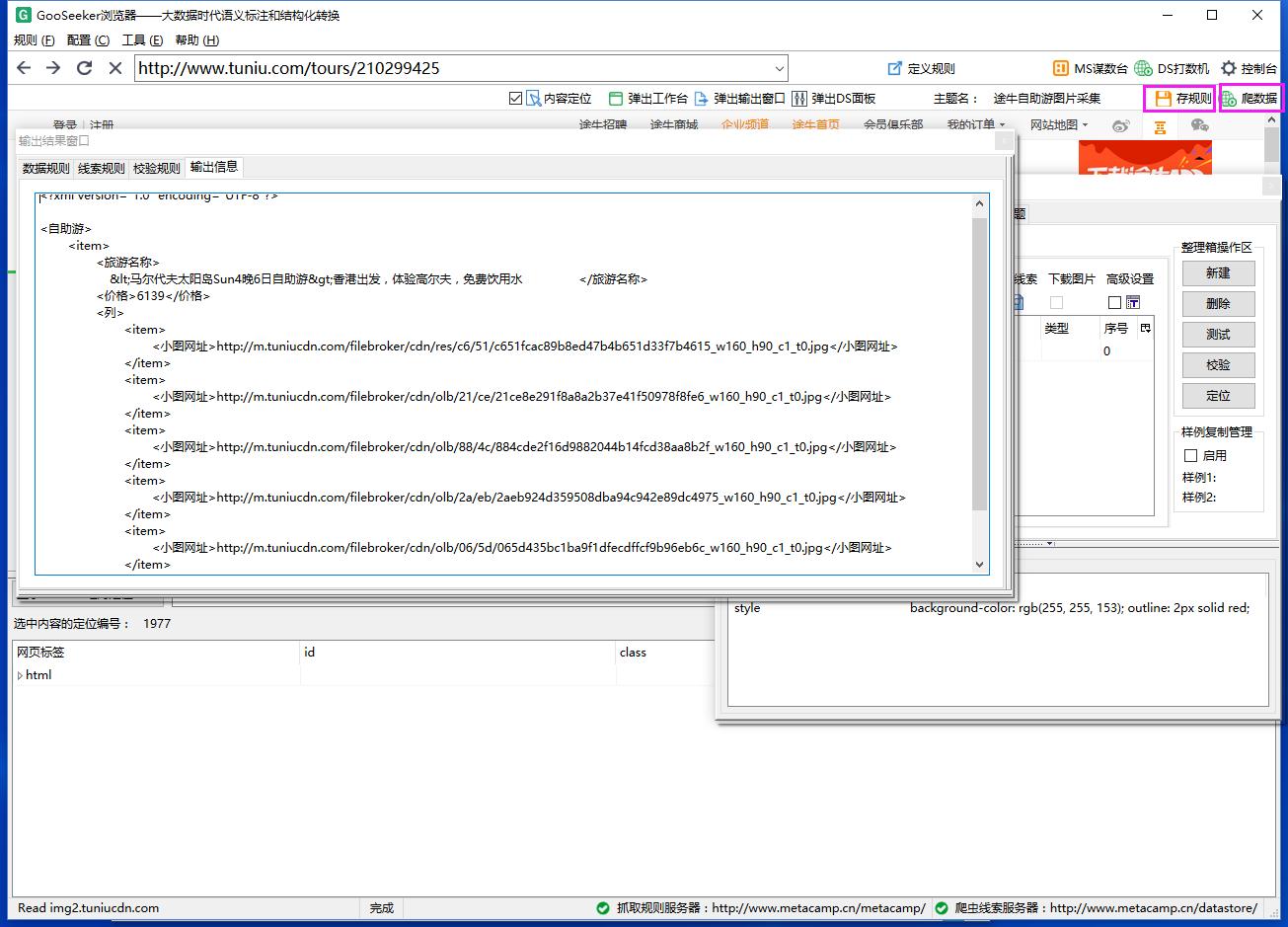1288x927 pixels.
Task: Click the 弹出输出窗口 icon
Action: (702, 98)
